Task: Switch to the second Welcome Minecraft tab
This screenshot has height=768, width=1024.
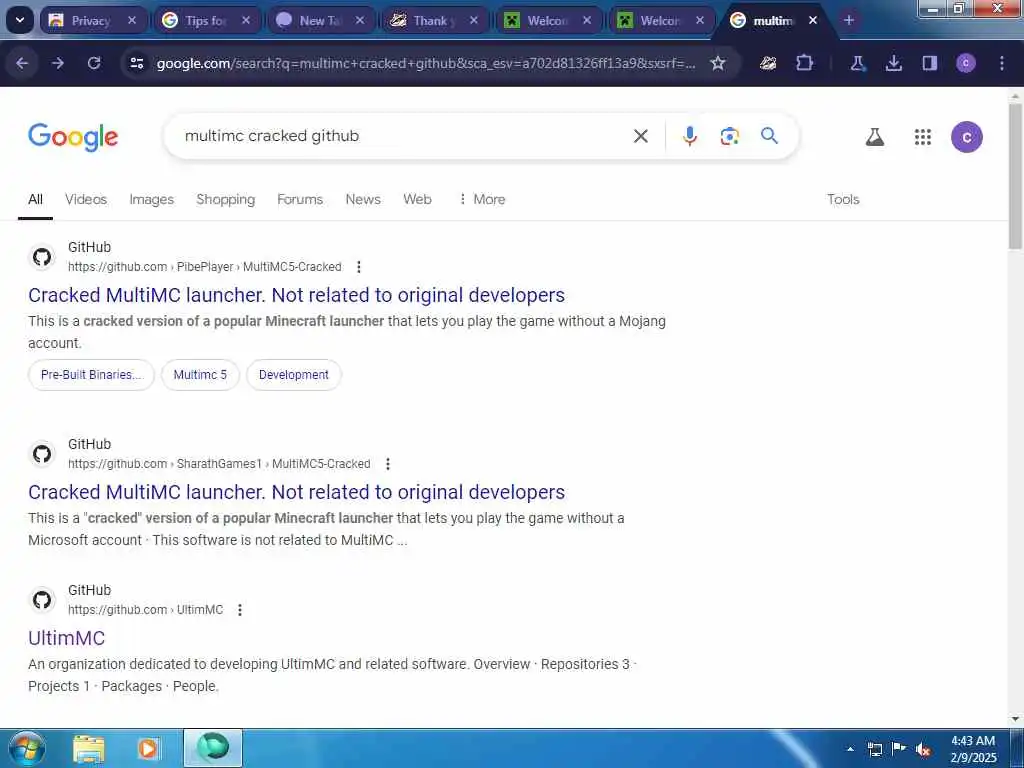Action: (x=661, y=20)
